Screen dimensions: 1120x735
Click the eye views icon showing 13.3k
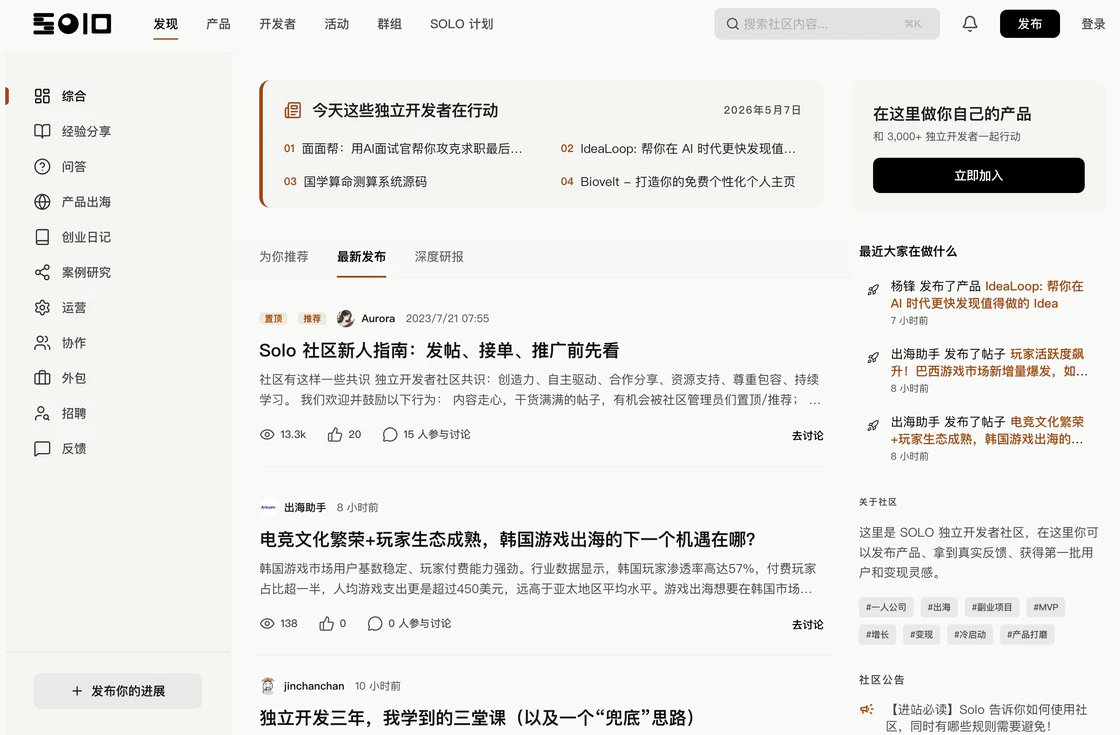pyautogui.click(x=267, y=434)
